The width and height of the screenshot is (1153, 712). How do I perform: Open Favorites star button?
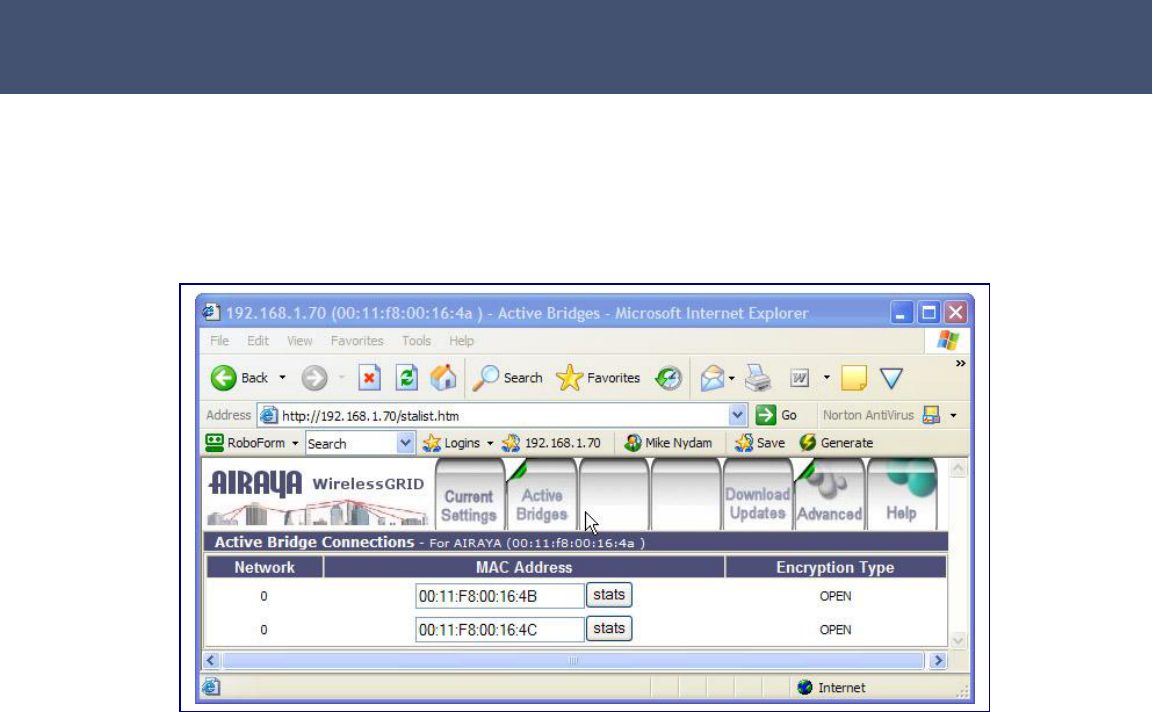point(598,378)
